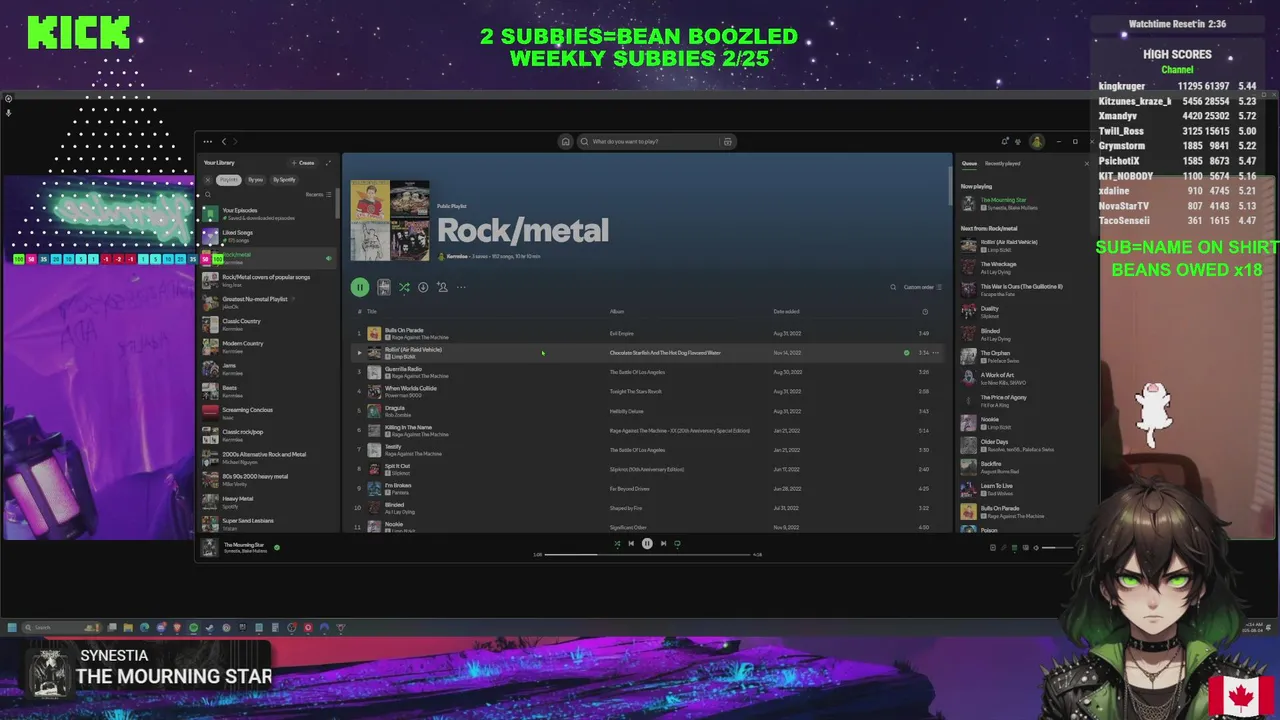Pause playback in the bottom player bar
The width and height of the screenshot is (1280, 720).
[647, 543]
